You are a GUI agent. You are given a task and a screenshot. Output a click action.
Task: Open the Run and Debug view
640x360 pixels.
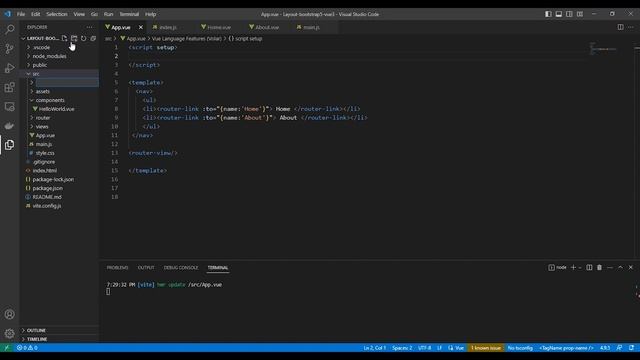coord(9,68)
